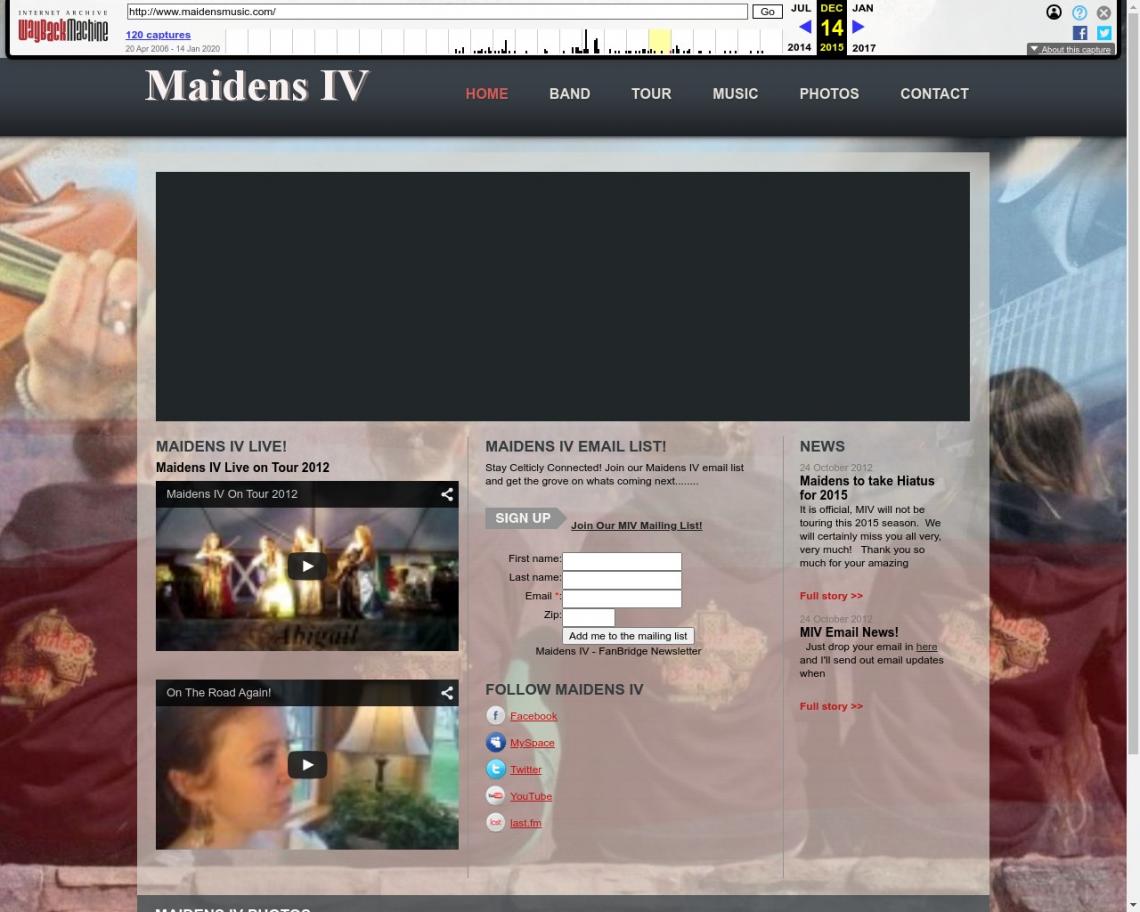Focus the Email field
1140x912 pixels.
622,599
